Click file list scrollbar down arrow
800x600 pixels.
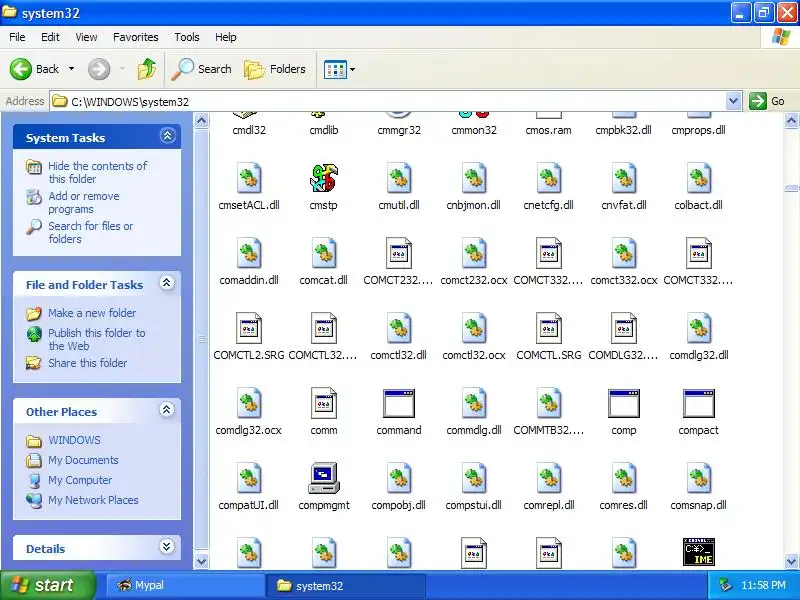(791, 561)
